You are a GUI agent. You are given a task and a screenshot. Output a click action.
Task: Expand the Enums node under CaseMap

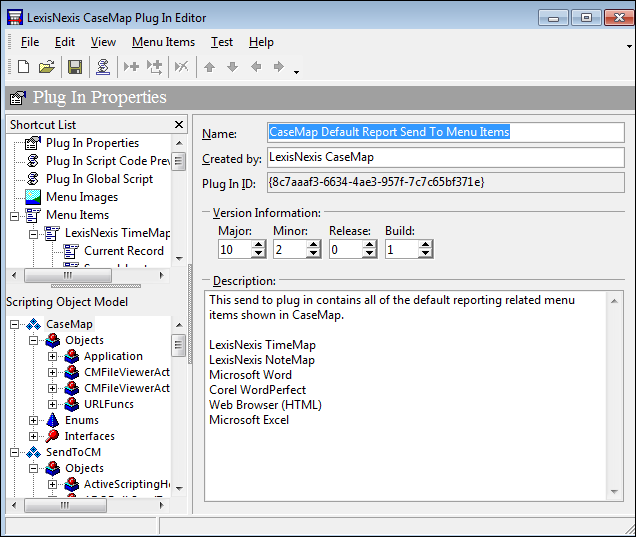click(34, 421)
